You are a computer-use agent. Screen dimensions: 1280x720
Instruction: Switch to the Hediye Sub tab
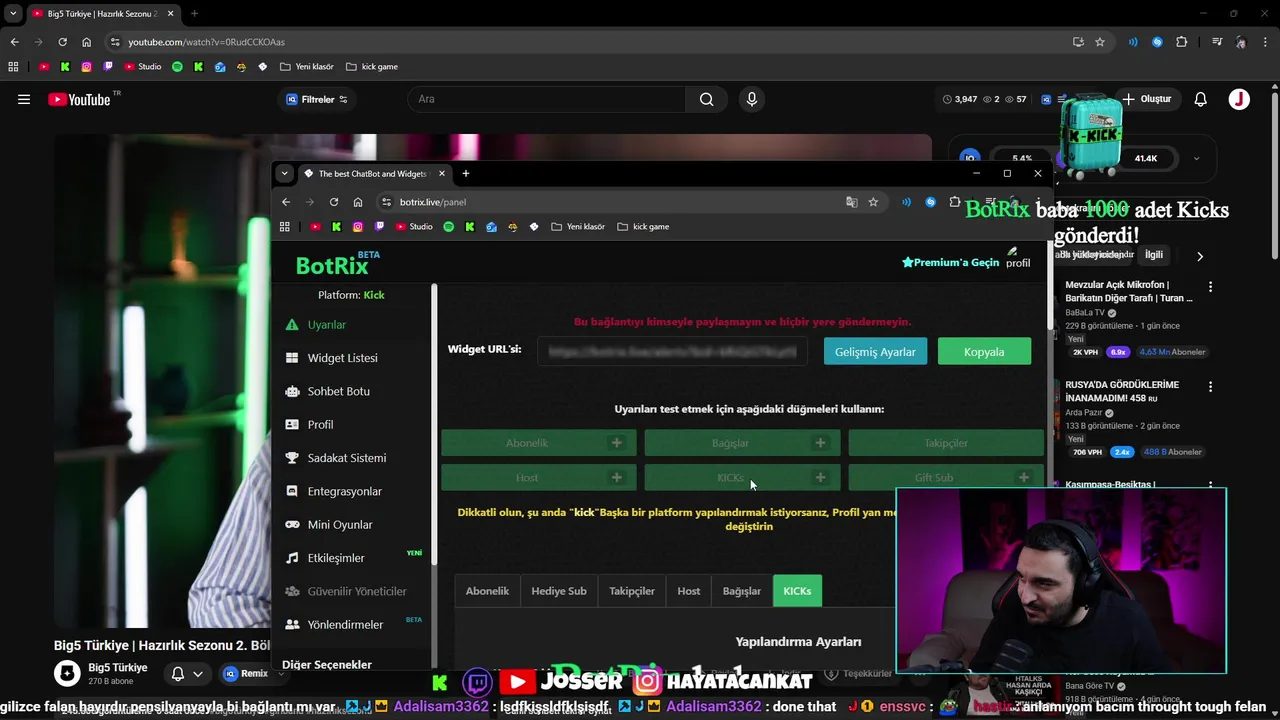click(559, 591)
